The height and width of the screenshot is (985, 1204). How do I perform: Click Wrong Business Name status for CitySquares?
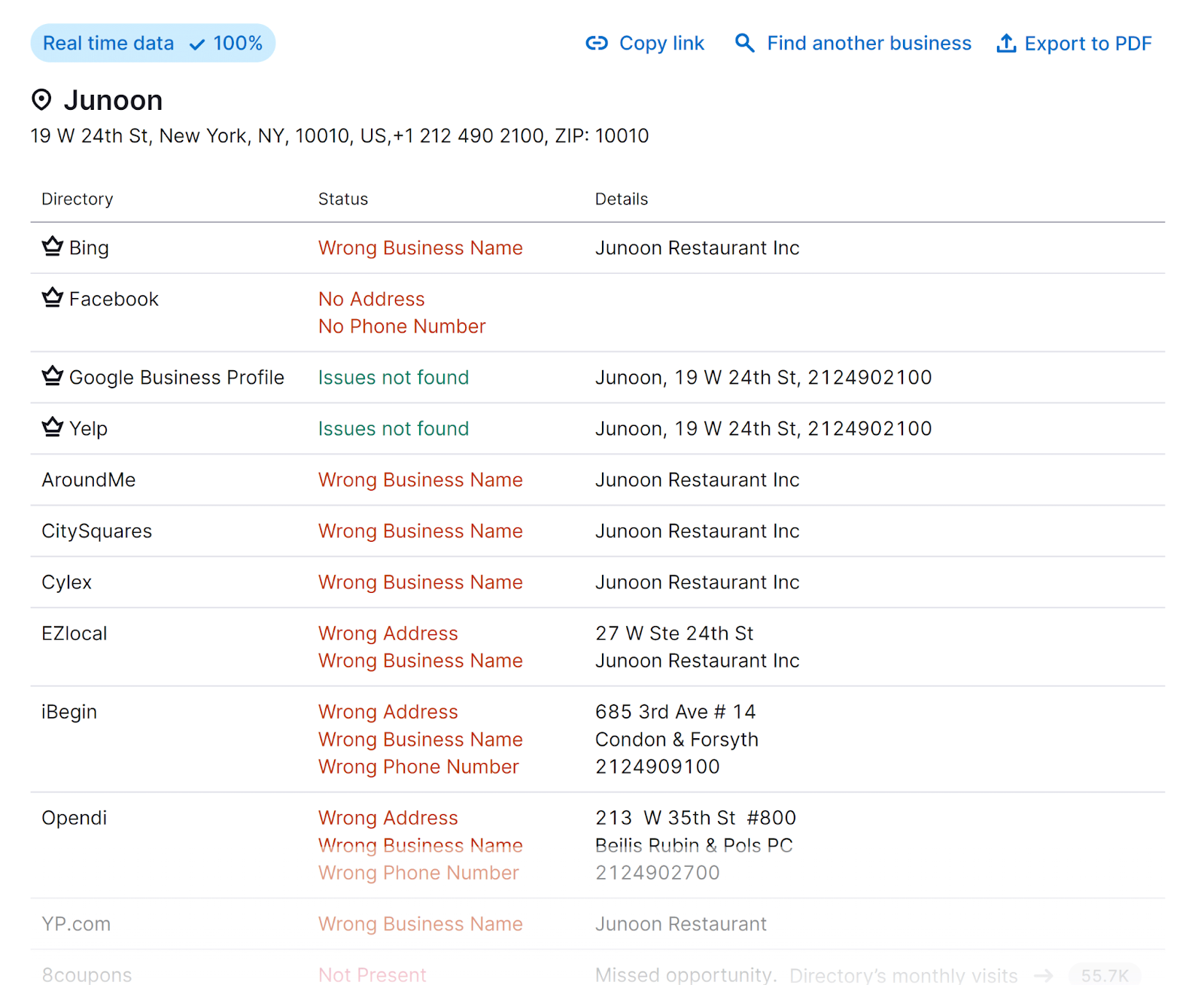point(421,531)
